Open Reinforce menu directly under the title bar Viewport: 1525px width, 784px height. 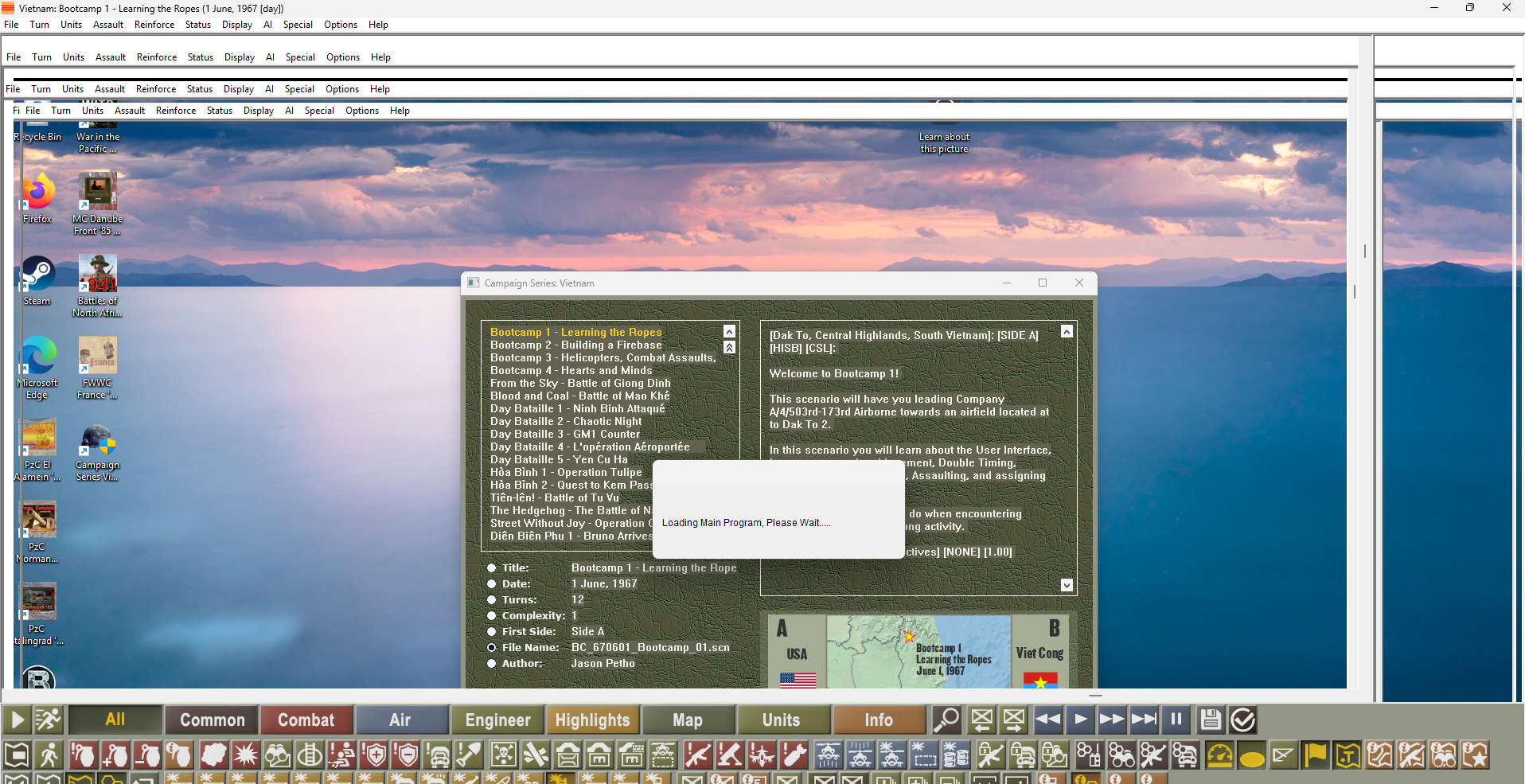[154, 25]
